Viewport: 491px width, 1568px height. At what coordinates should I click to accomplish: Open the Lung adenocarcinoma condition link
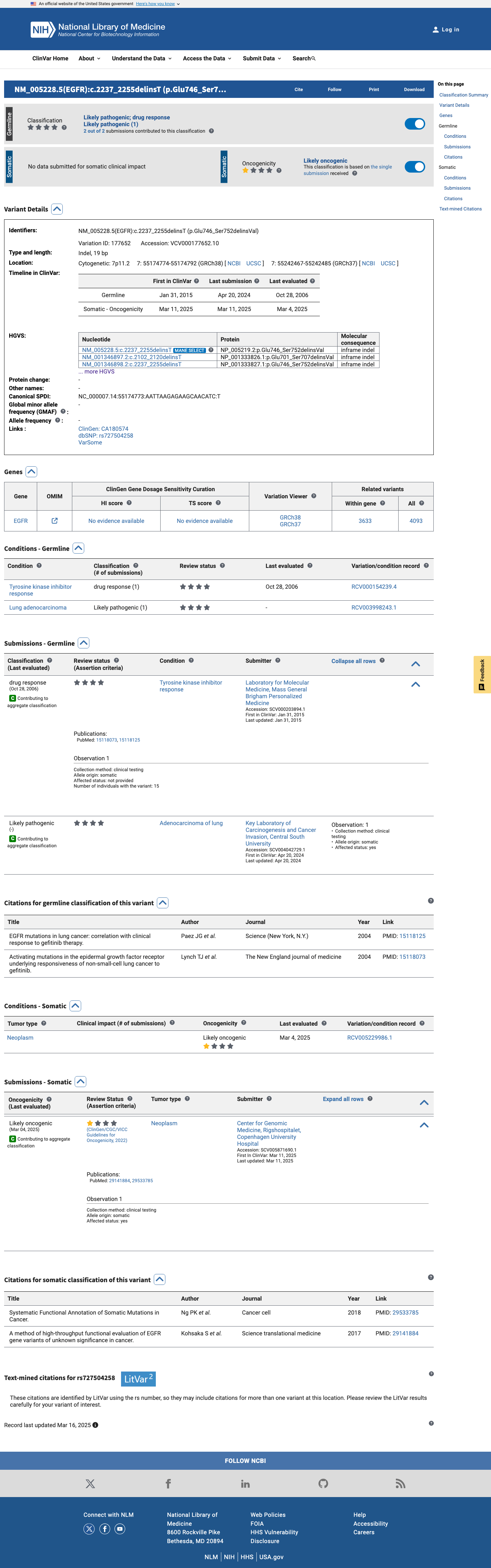38,607
